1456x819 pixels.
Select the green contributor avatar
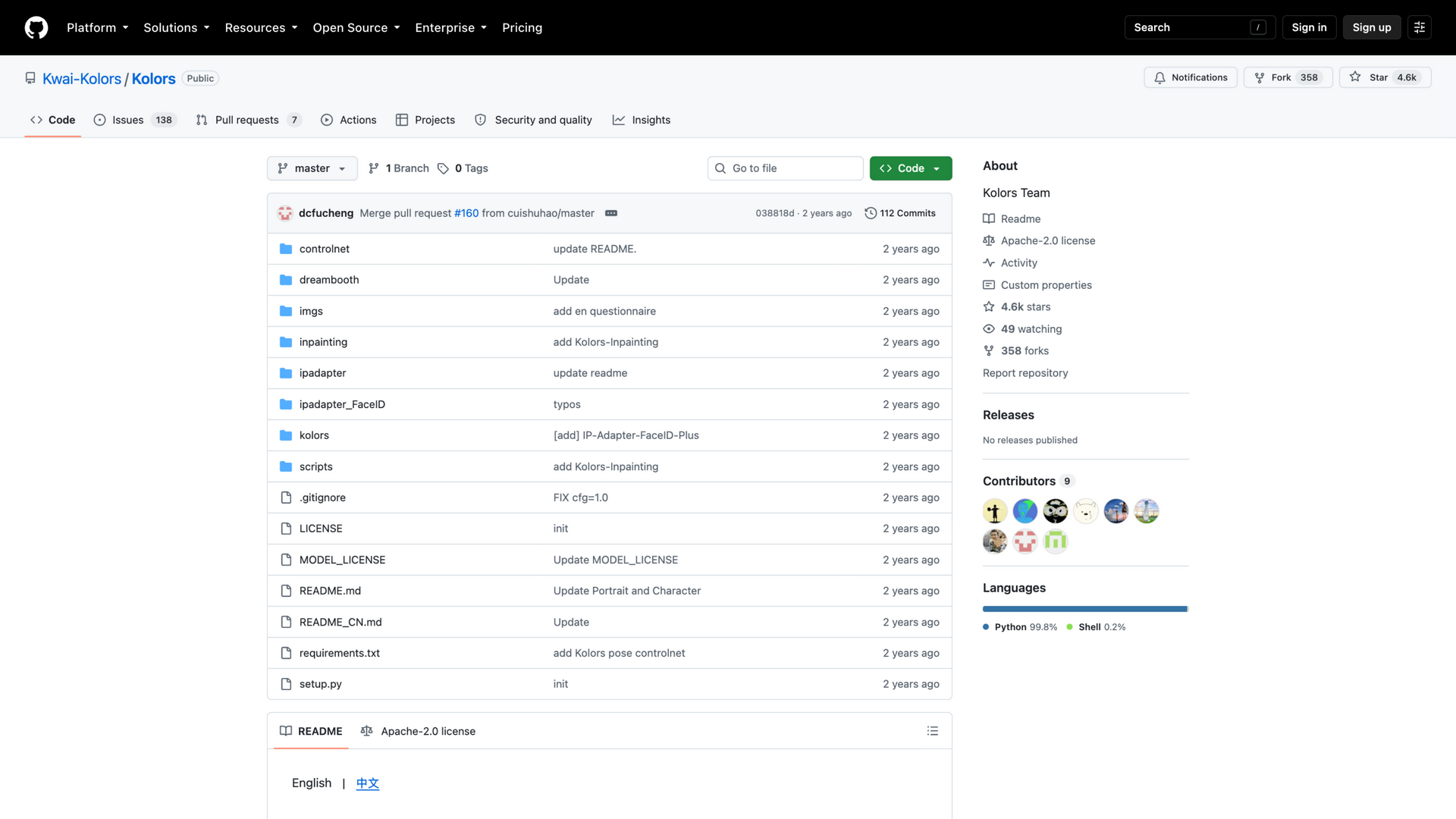[x=1056, y=541]
